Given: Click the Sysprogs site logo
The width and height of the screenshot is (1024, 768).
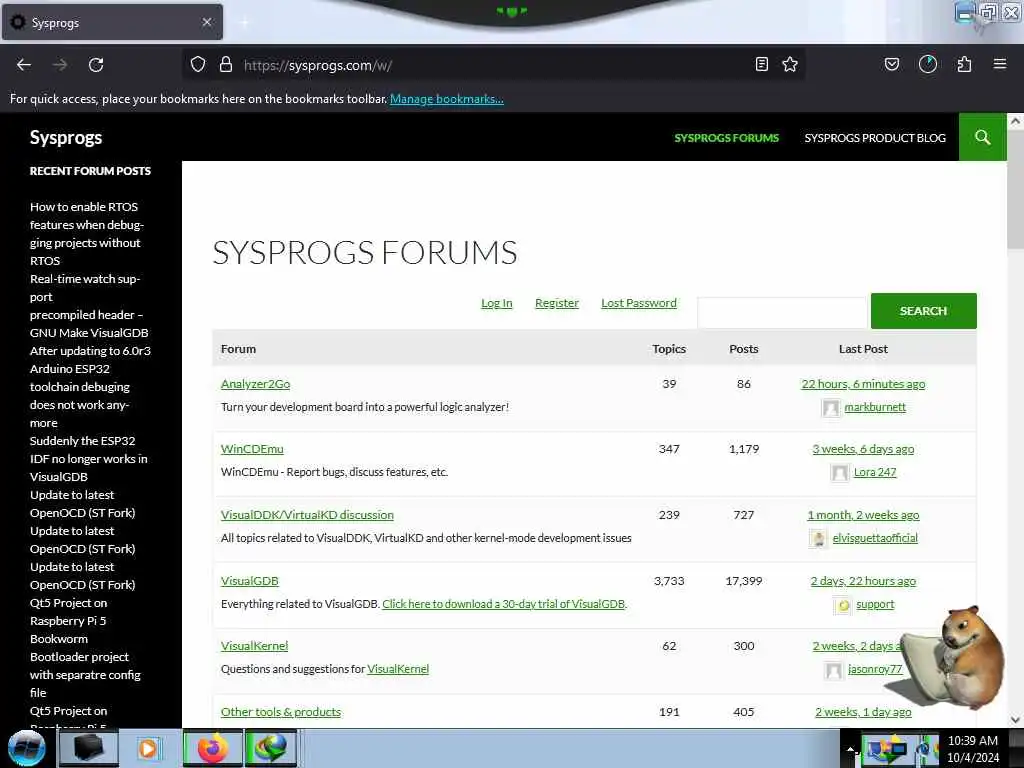Looking at the screenshot, I should click(x=66, y=138).
